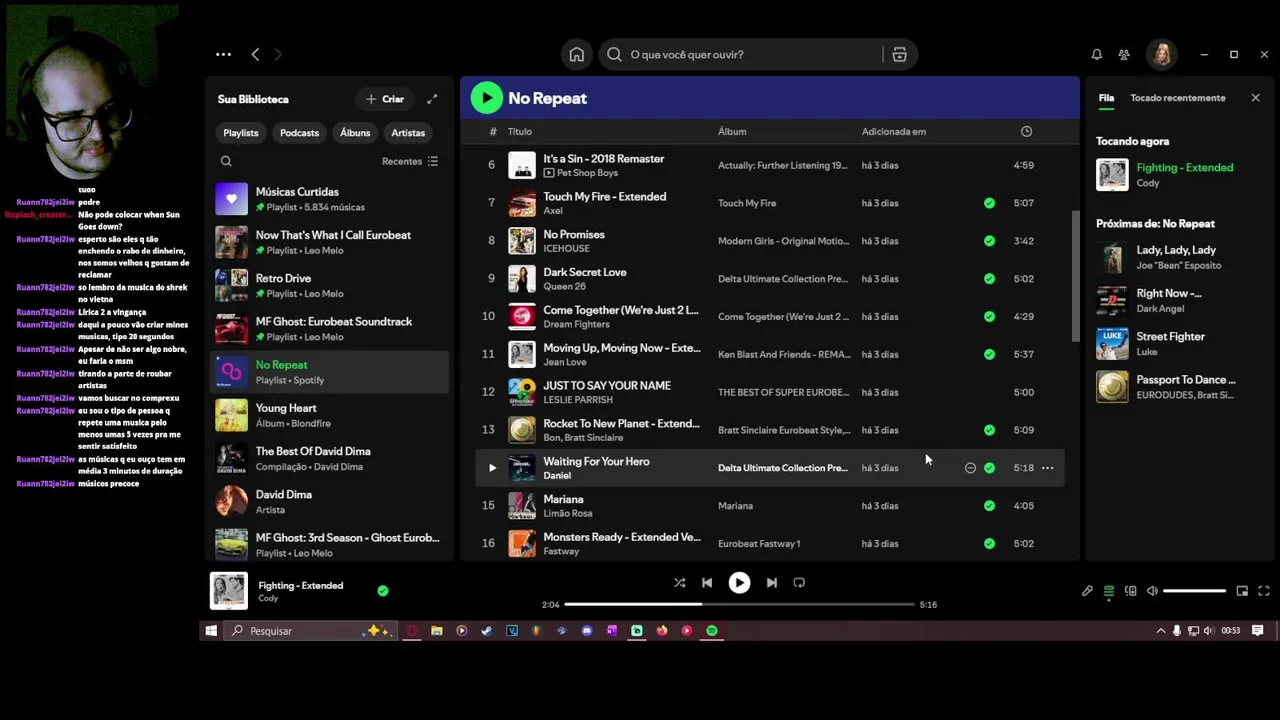Screen dimensions: 1280x720
Task: Toggle repeat in the player bar
Action: pyautogui.click(x=799, y=583)
